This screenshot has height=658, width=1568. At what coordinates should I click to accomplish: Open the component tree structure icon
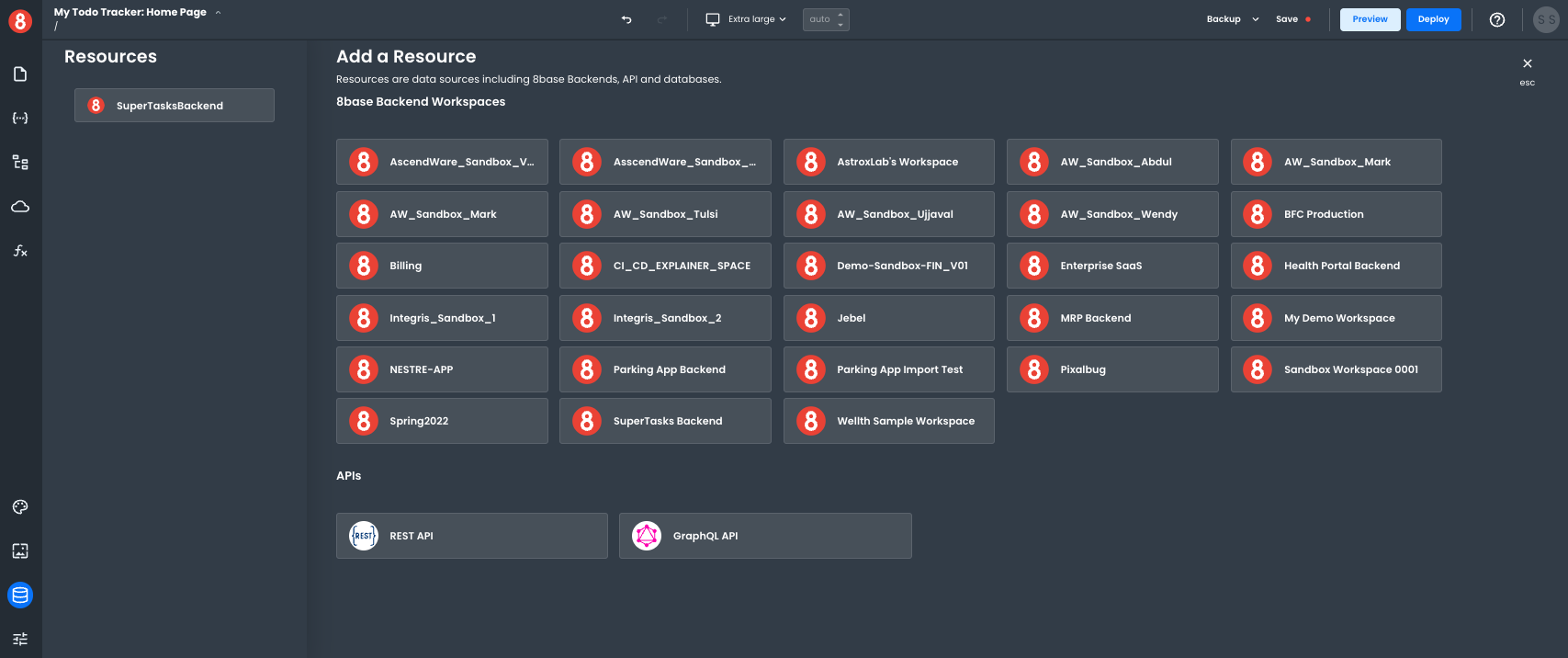[20, 163]
